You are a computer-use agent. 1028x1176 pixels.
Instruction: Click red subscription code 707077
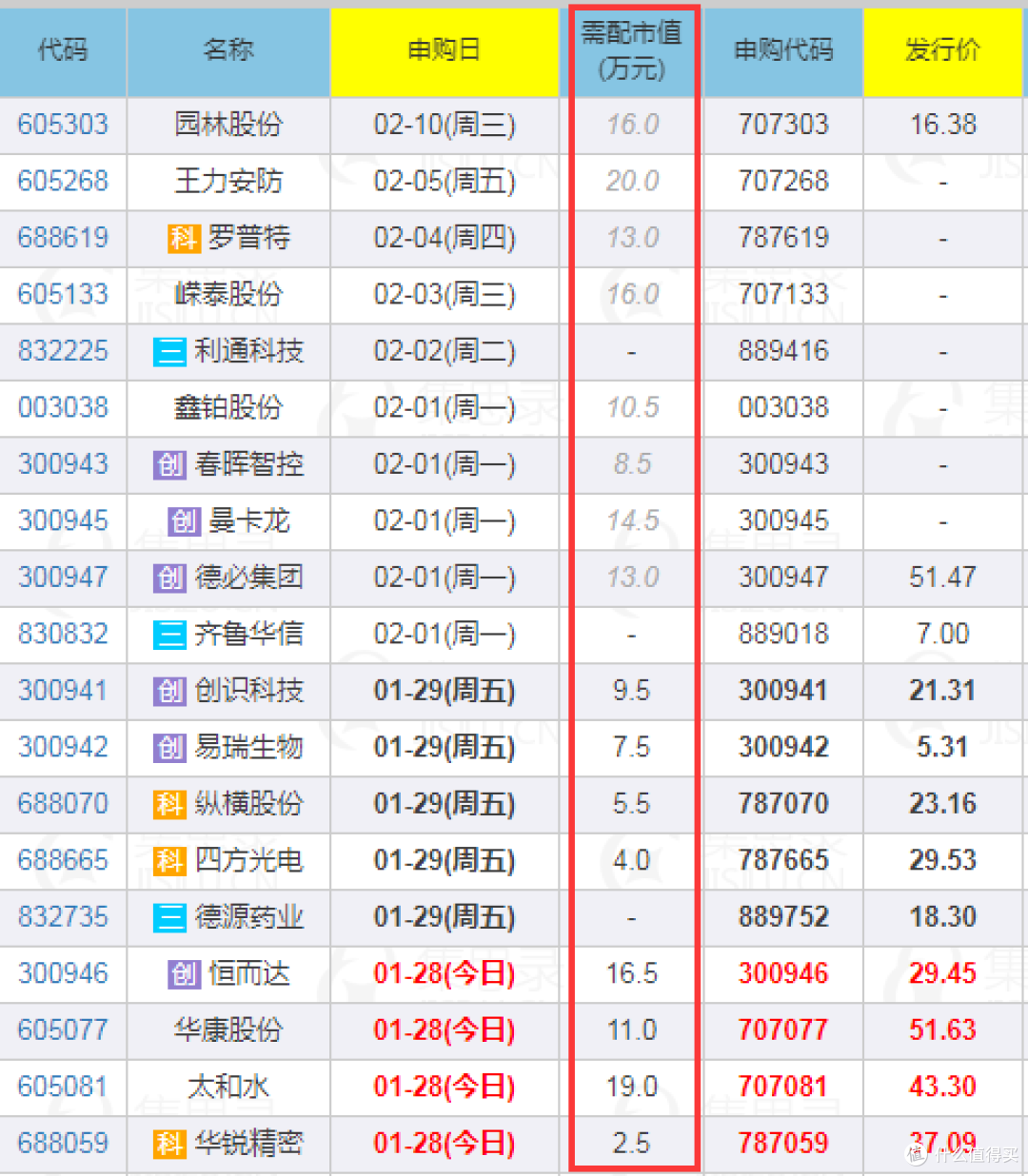[x=783, y=1030]
